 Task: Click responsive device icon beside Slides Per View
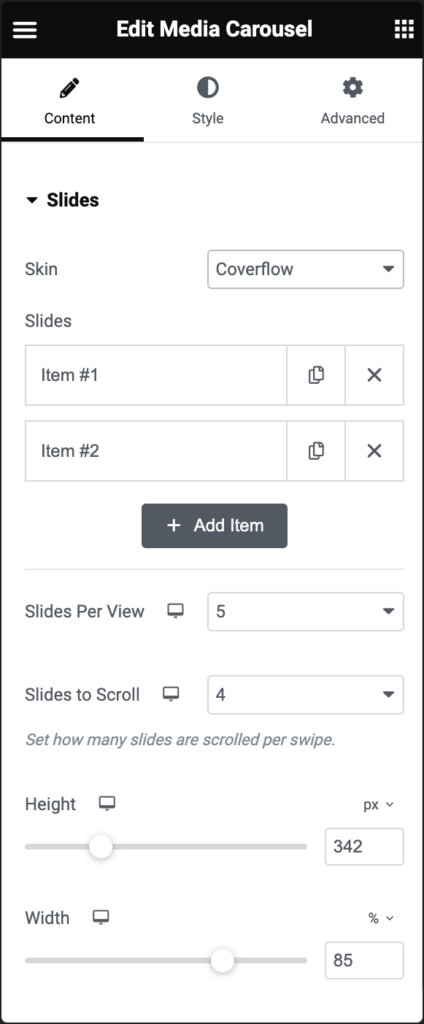(175, 611)
